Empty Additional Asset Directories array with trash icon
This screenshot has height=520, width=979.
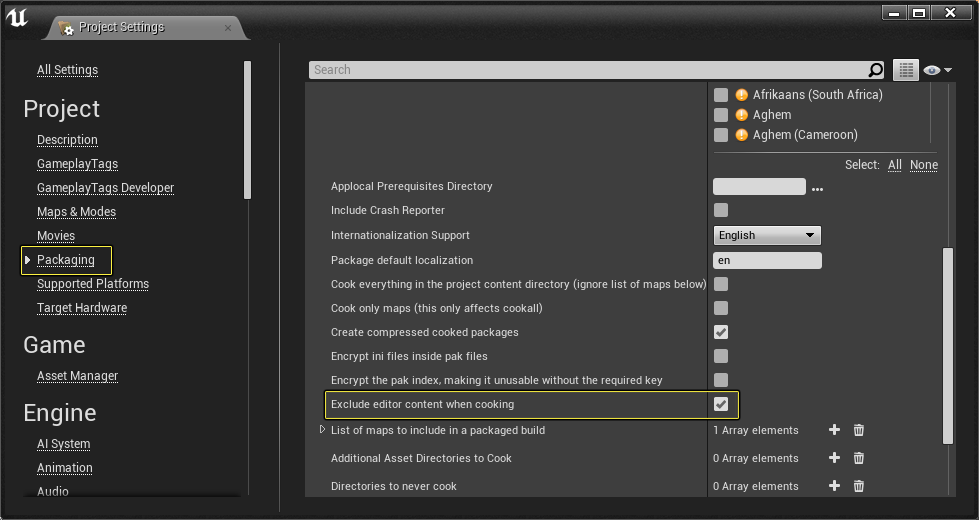pyautogui.click(x=858, y=458)
